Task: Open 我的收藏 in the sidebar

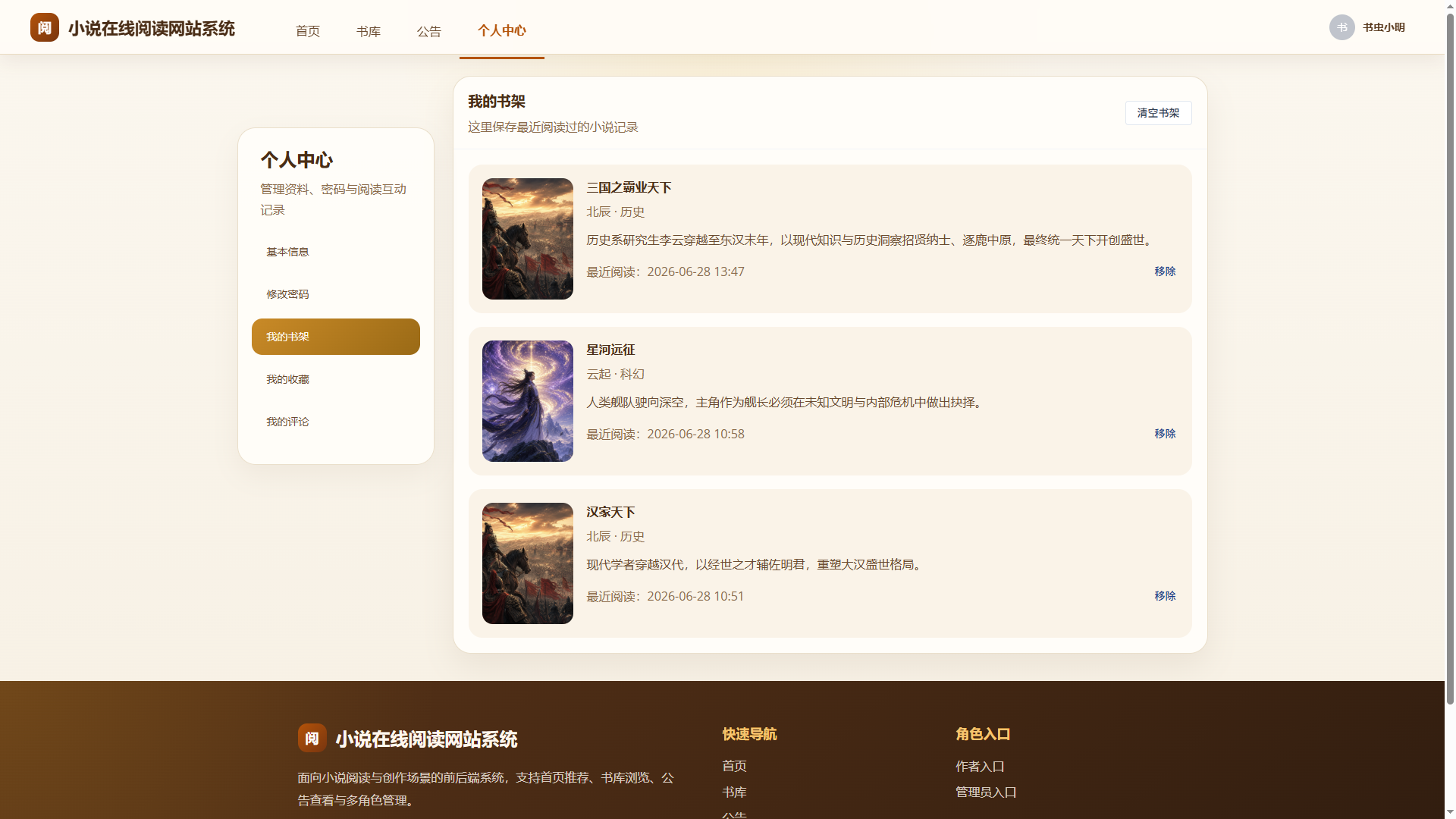Action: point(336,379)
